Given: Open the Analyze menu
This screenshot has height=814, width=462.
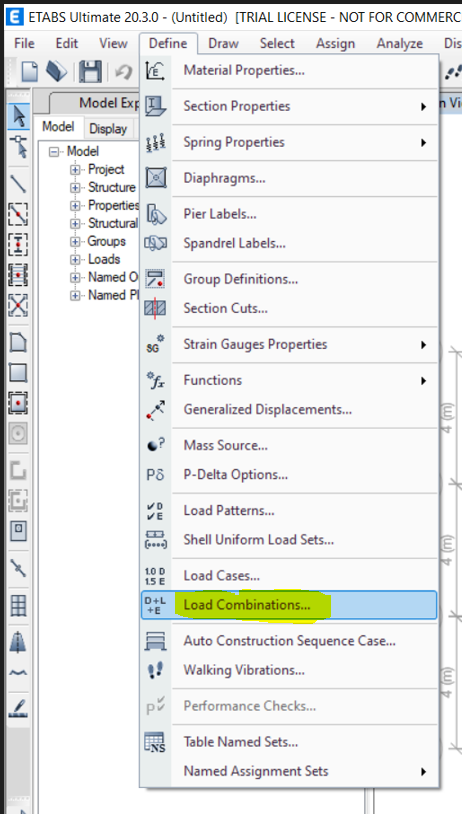Looking at the screenshot, I should pyautogui.click(x=400, y=43).
